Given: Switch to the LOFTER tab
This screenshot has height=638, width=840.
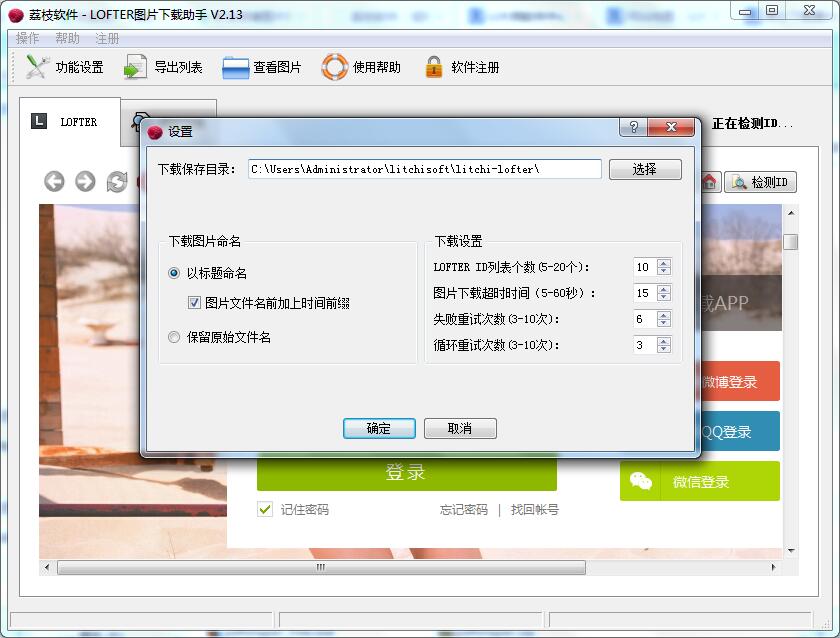Looking at the screenshot, I should (x=70, y=122).
